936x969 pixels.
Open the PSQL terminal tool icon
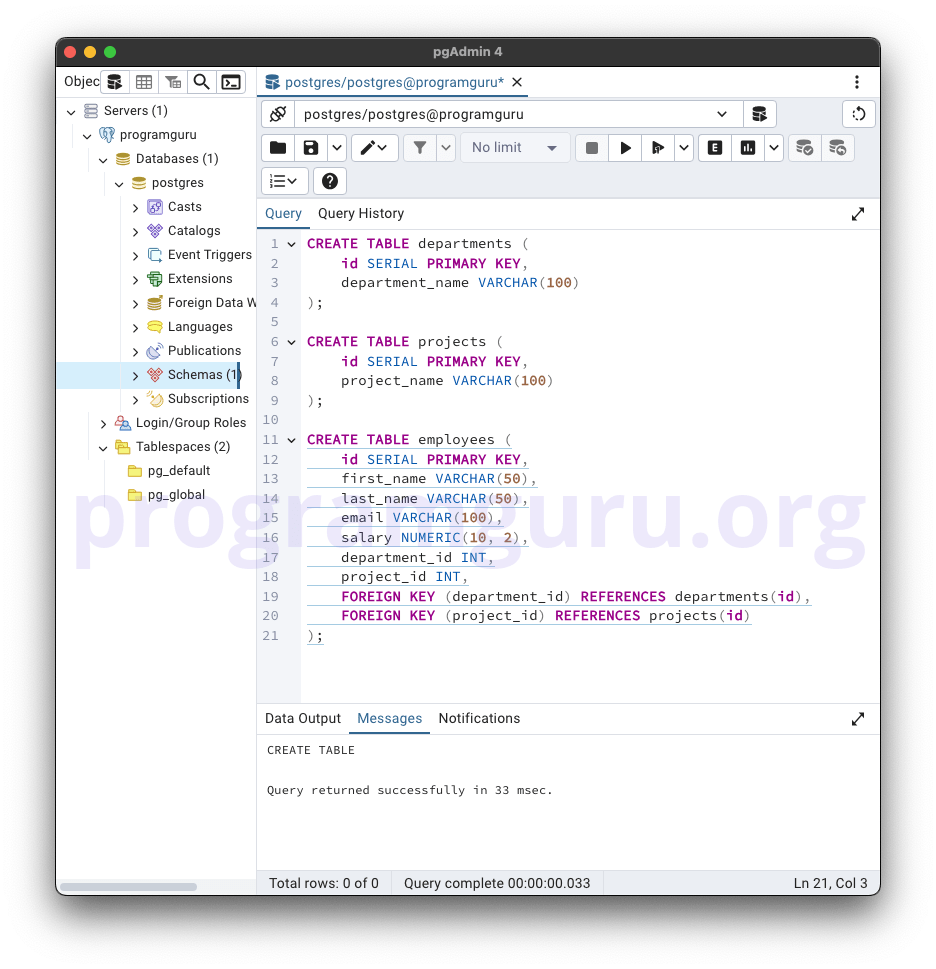(231, 82)
